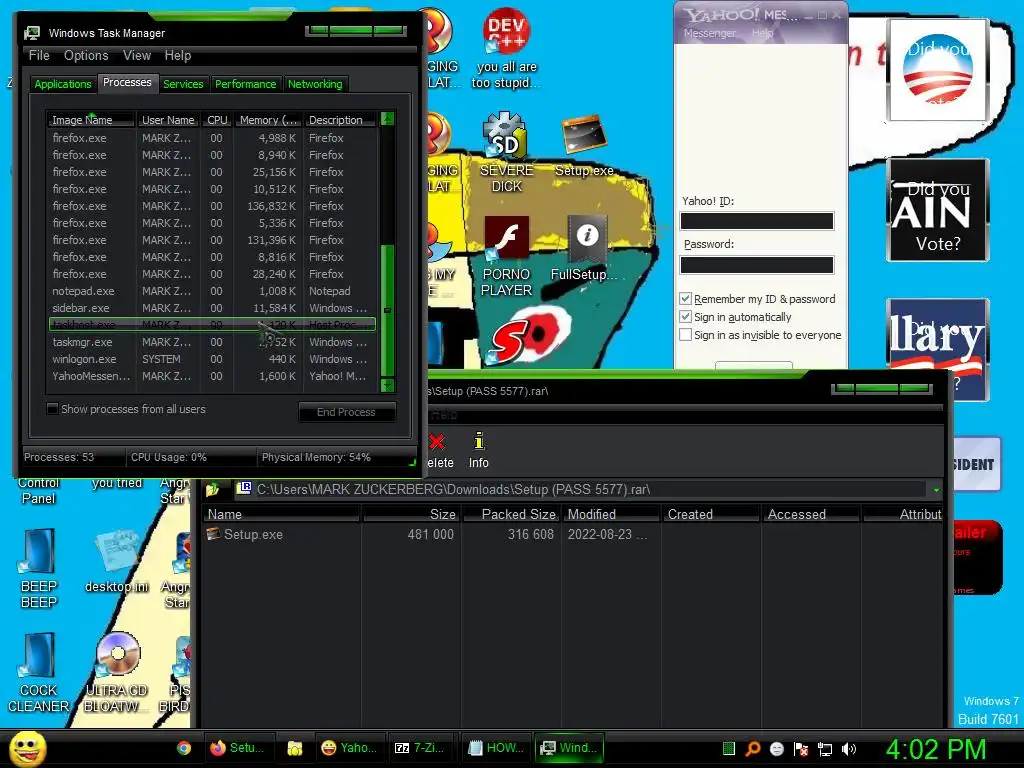Click the up-folder icon beside 7-Zip path
The height and width of the screenshot is (768, 1024).
[212, 489]
